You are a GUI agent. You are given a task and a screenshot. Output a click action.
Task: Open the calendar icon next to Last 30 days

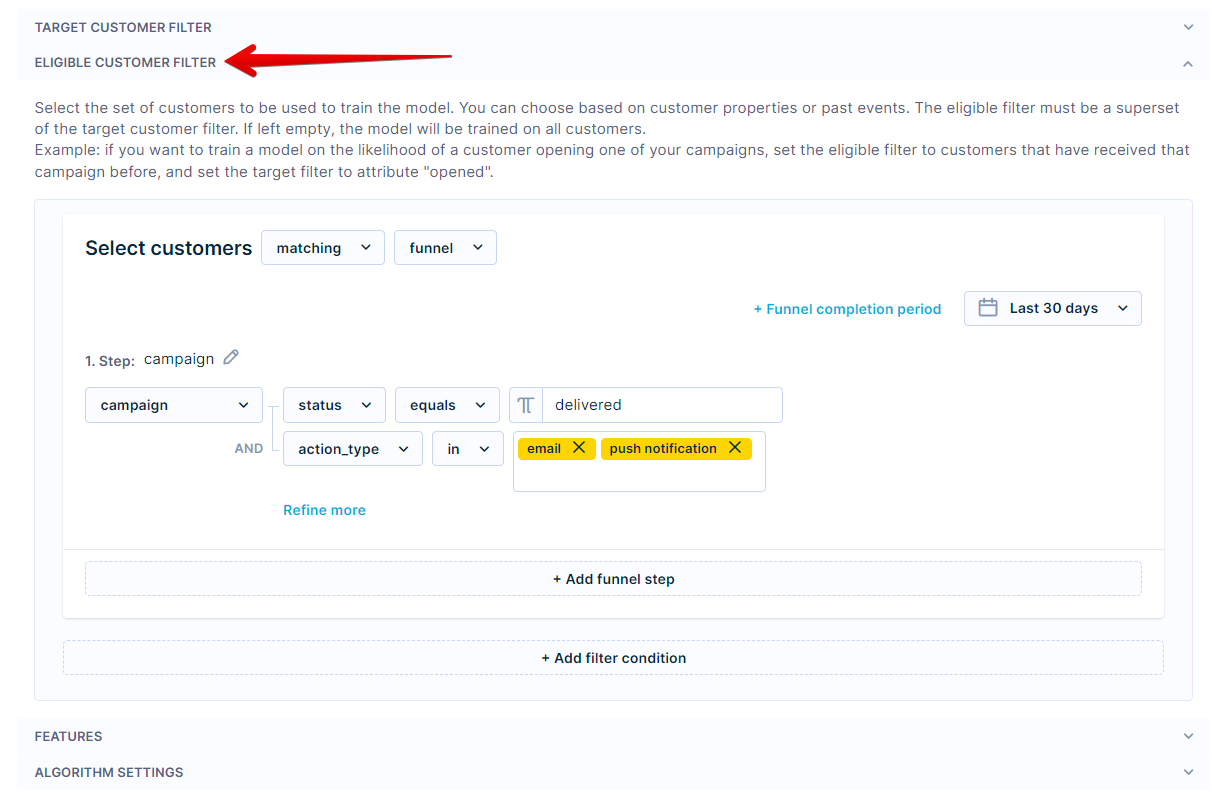tap(988, 308)
